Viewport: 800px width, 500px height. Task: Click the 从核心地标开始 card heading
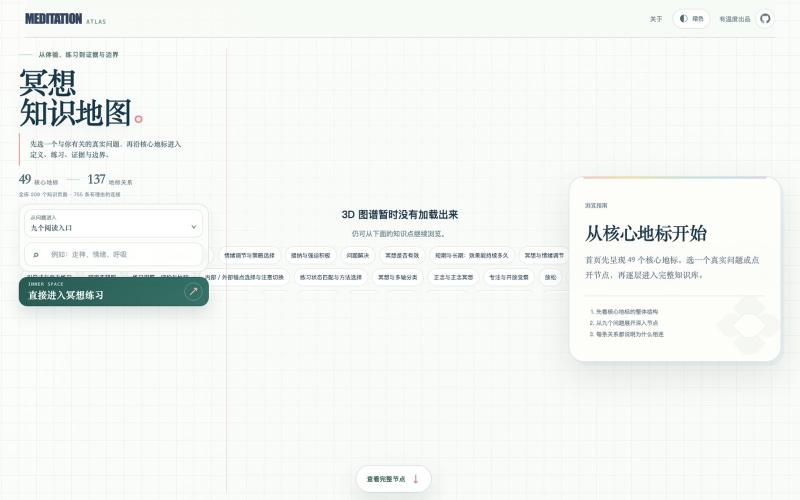tap(645, 233)
